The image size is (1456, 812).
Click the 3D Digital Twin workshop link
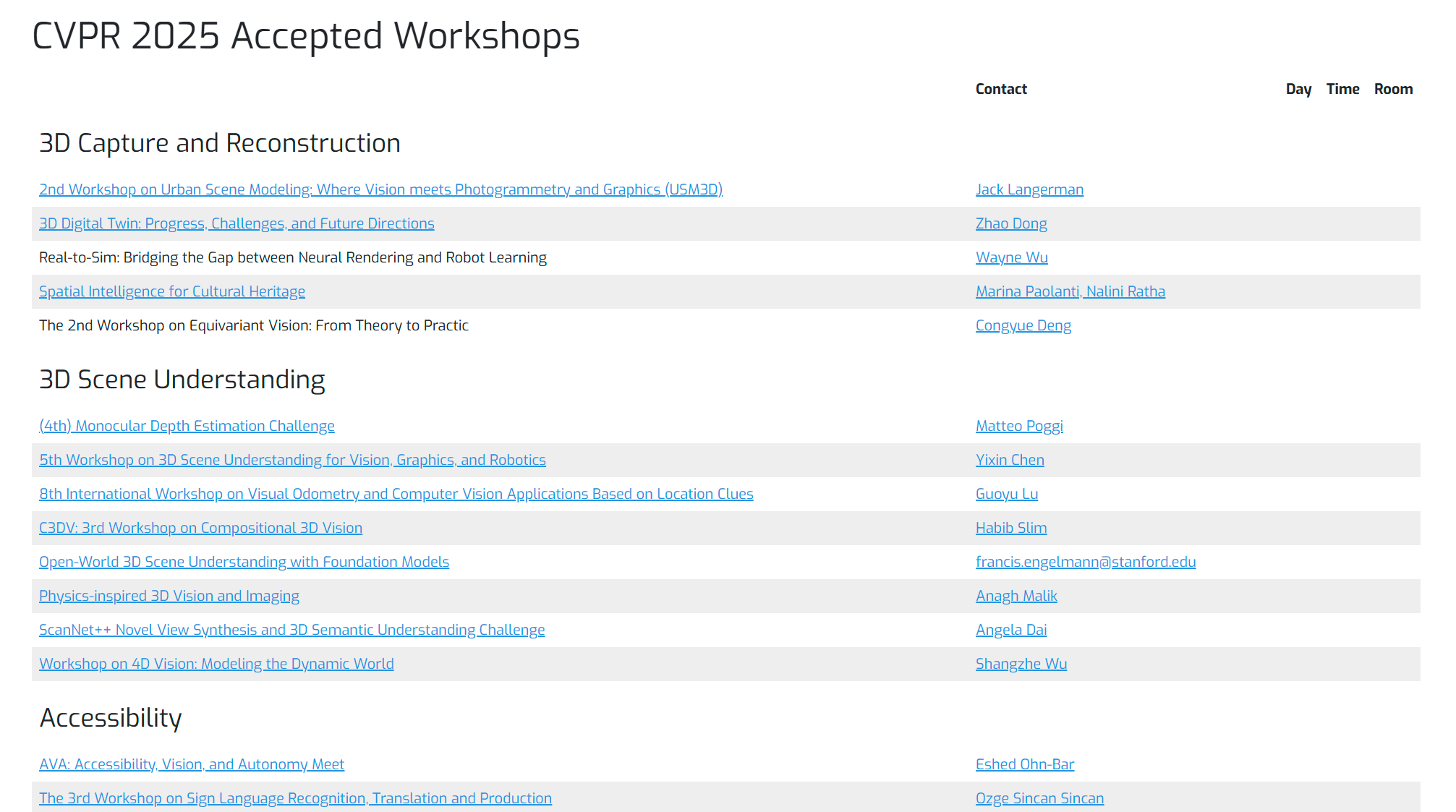(237, 223)
